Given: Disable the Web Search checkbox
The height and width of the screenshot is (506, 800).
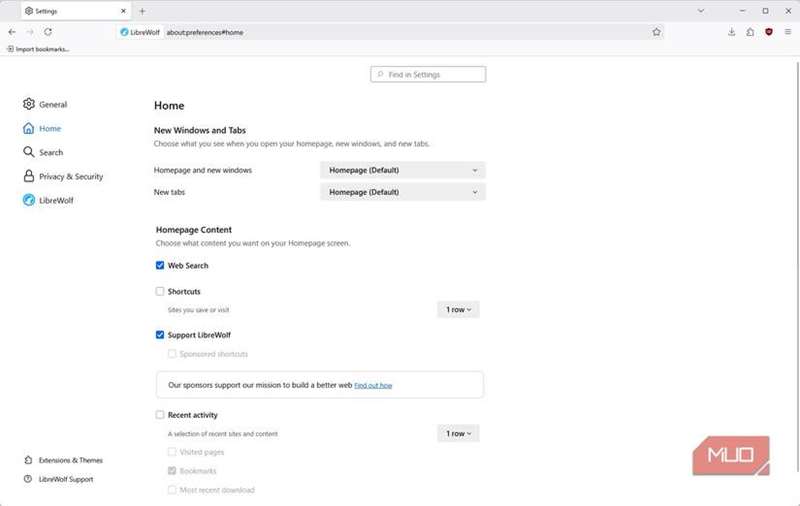Looking at the screenshot, I should 160,266.
